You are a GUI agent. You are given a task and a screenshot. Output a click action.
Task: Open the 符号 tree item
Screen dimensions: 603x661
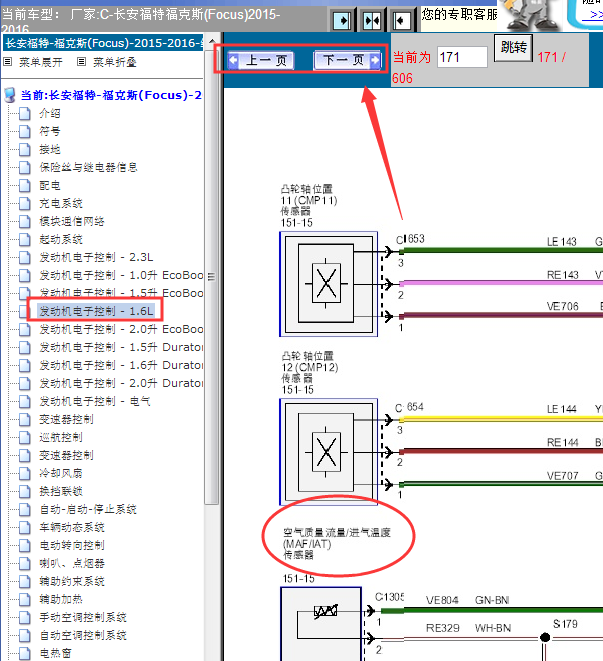click(x=50, y=131)
